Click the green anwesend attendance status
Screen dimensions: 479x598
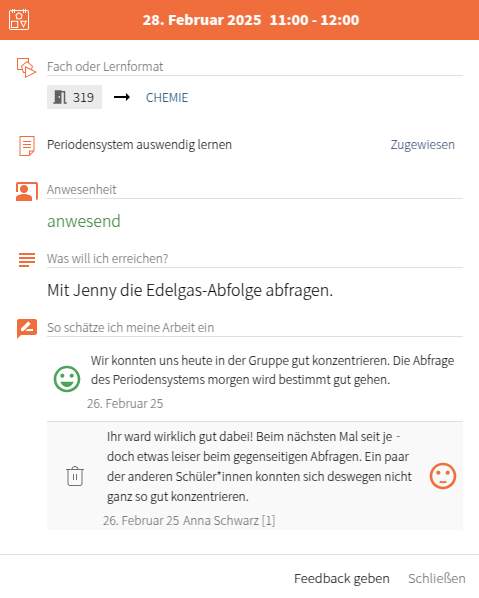[84, 221]
